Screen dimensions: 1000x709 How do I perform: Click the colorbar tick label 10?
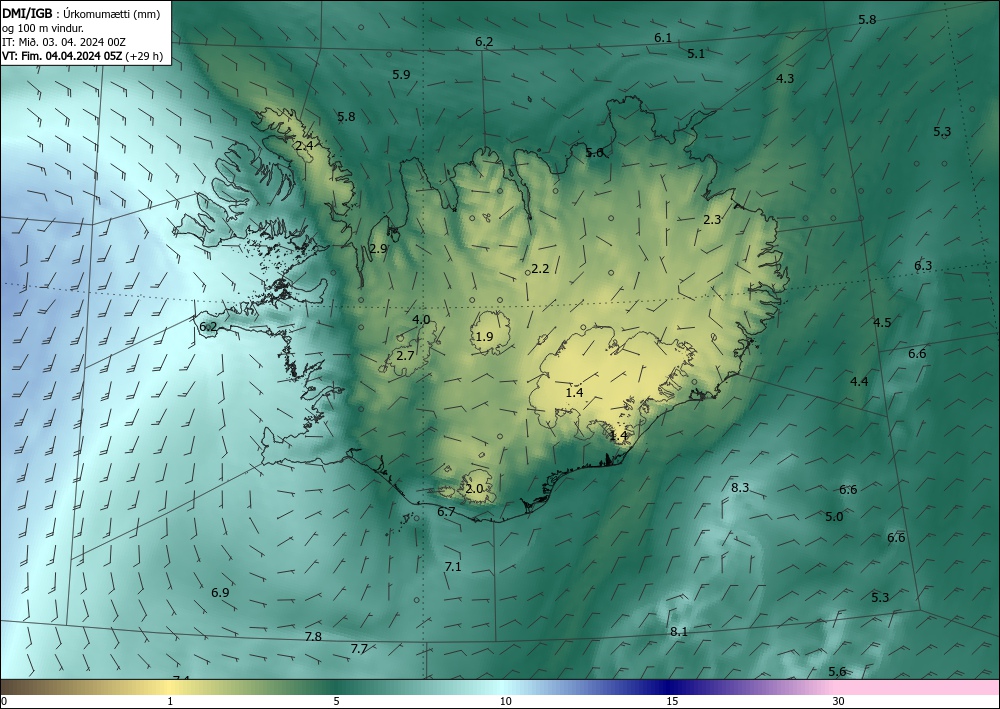[506, 701]
